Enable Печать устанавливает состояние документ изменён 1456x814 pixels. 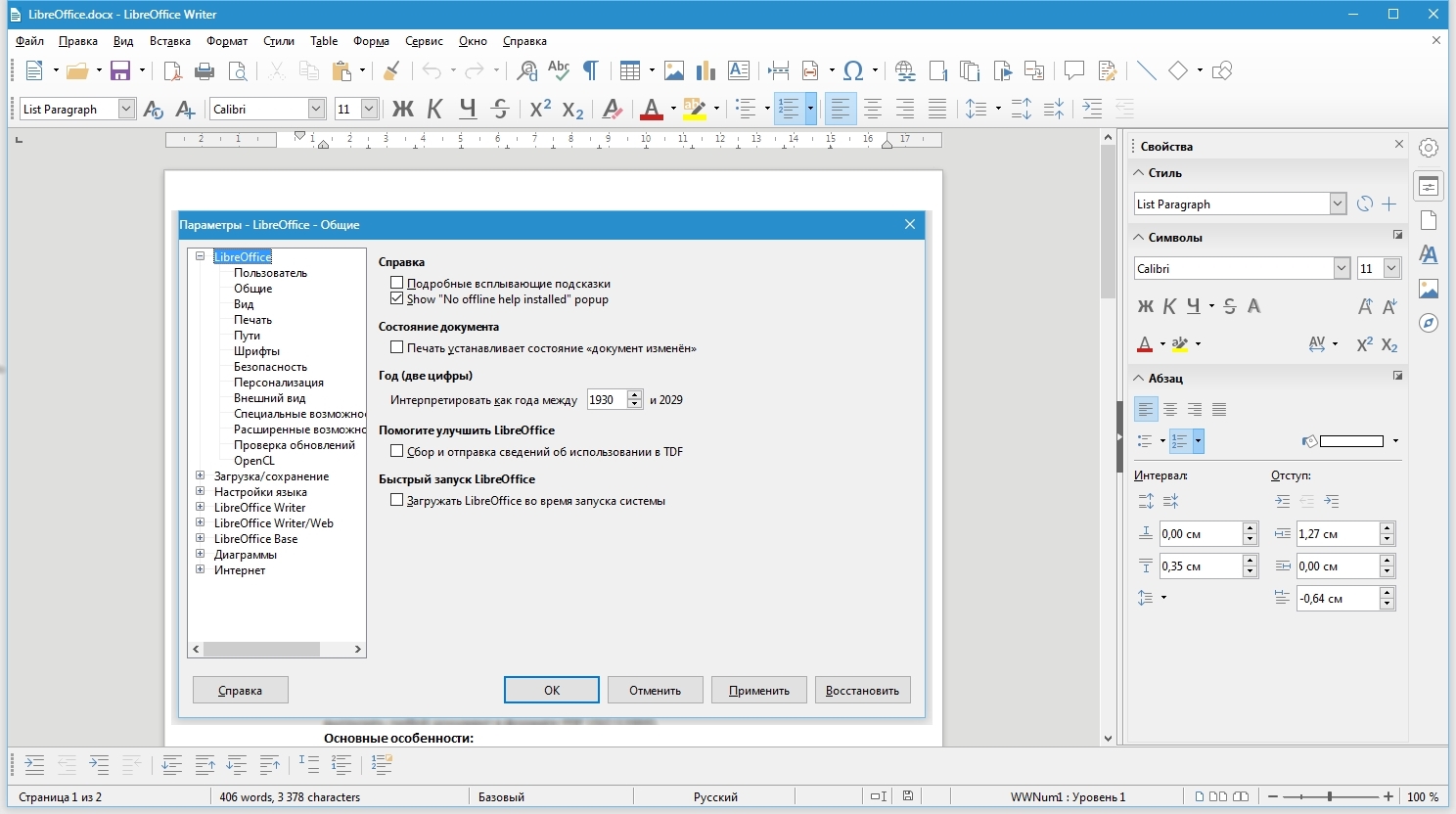396,347
